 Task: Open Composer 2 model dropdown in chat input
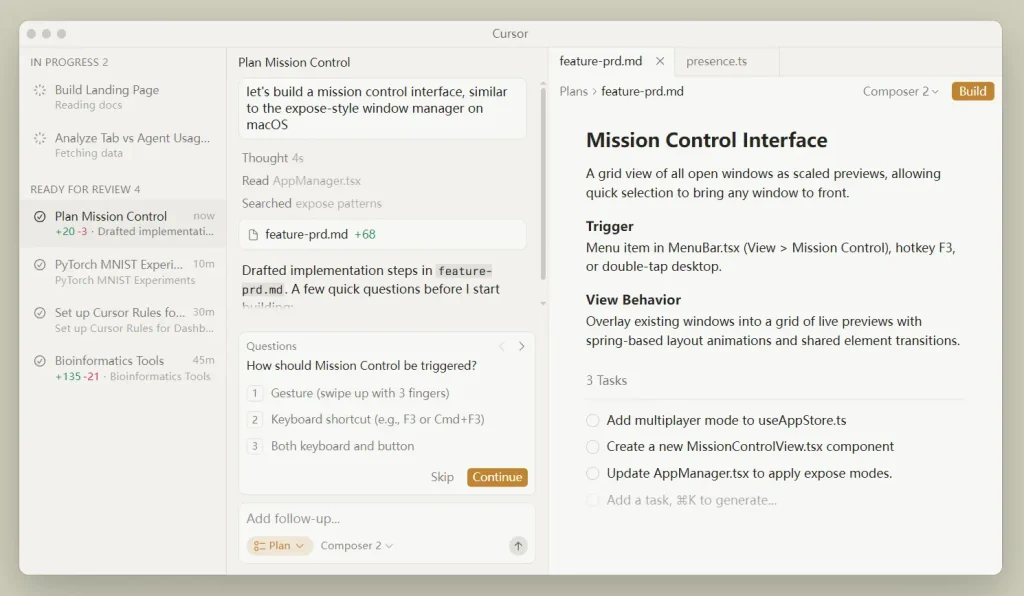tap(357, 546)
